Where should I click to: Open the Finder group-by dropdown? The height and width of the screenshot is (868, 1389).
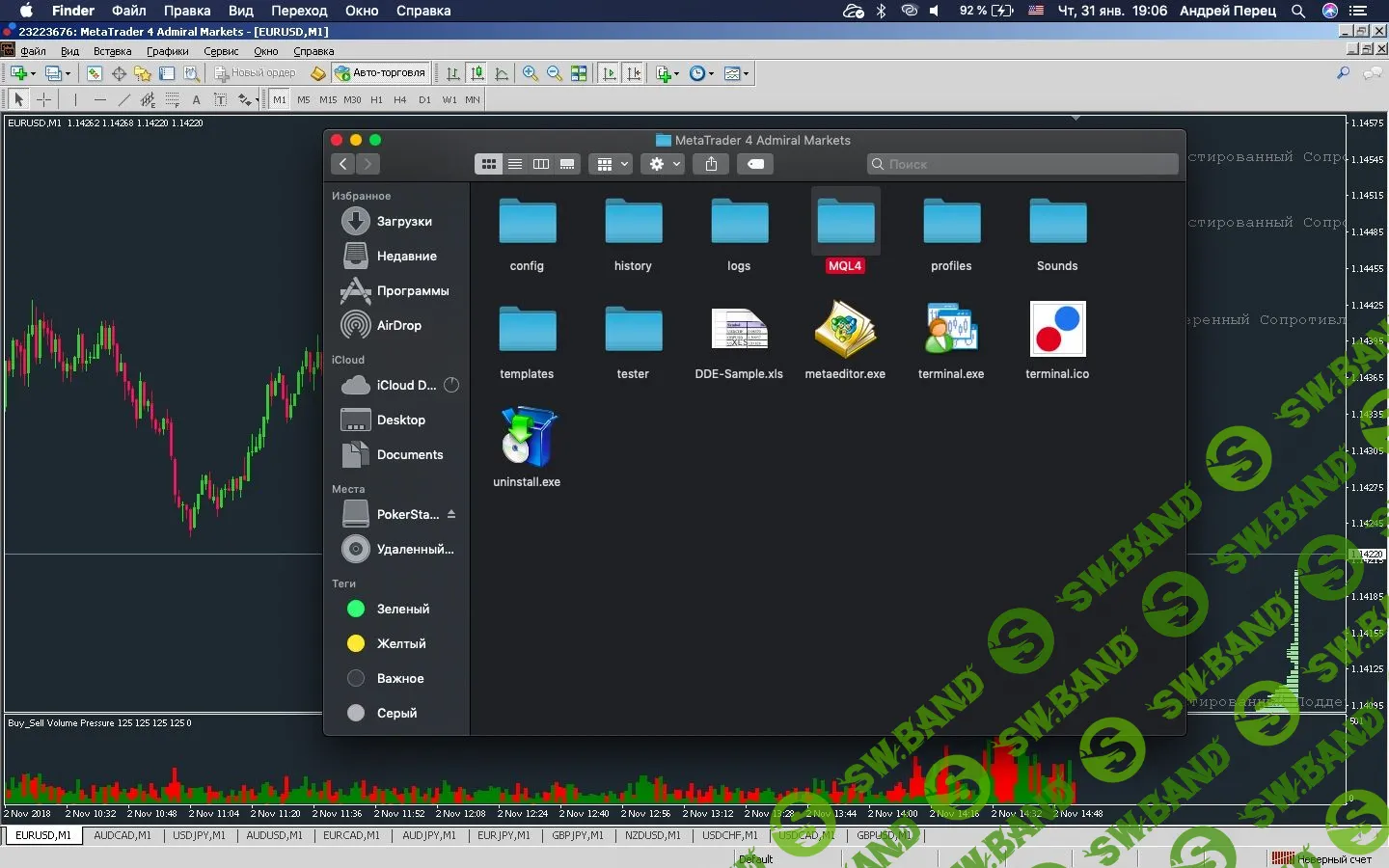click(612, 164)
